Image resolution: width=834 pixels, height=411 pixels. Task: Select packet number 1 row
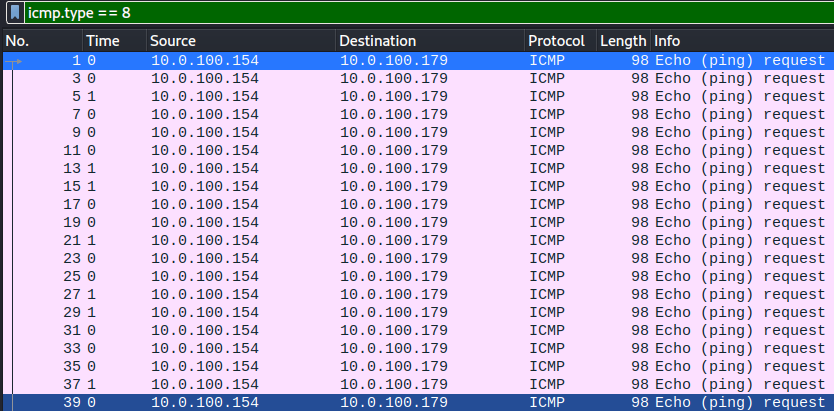coord(418,61)
